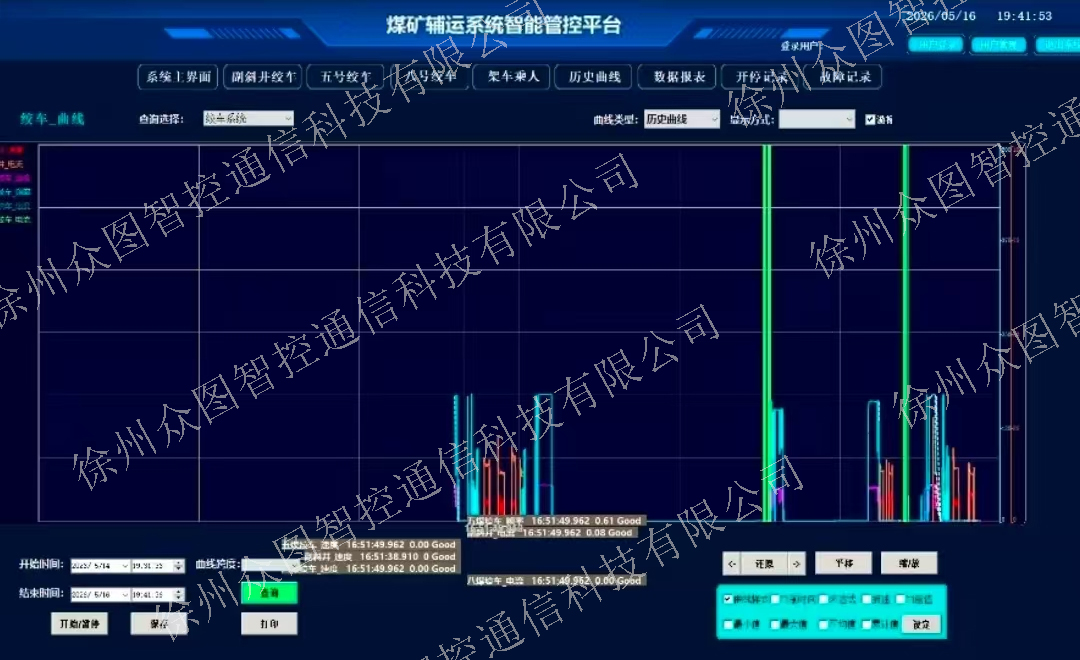Open the 结束时间 date picker dropdown
Image resolution: width=1080 pixels, height=660 pixels.
(125, 595)
